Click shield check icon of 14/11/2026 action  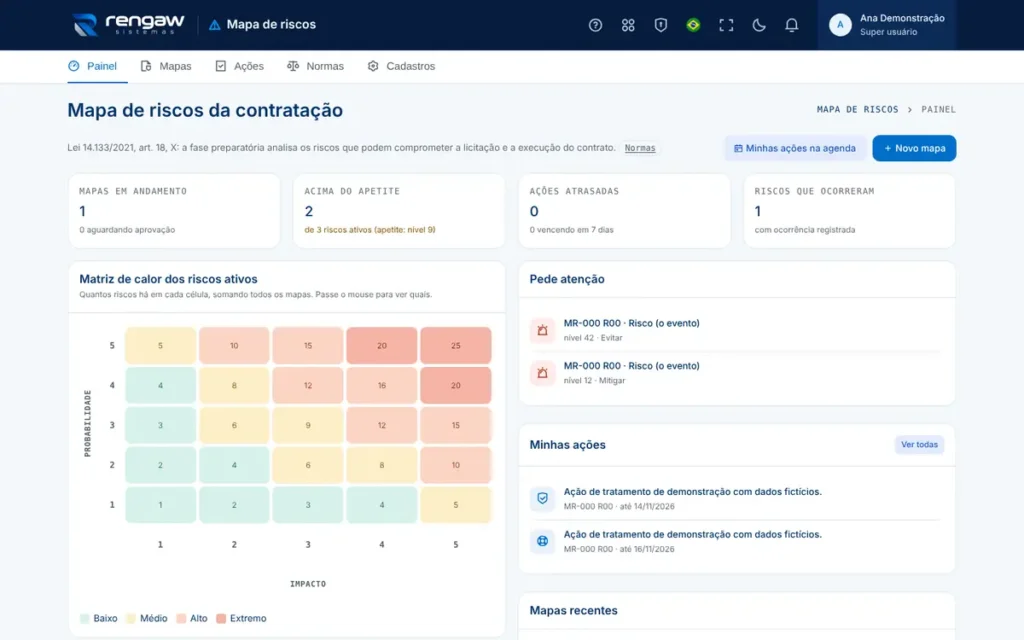[x=542, y=498]
